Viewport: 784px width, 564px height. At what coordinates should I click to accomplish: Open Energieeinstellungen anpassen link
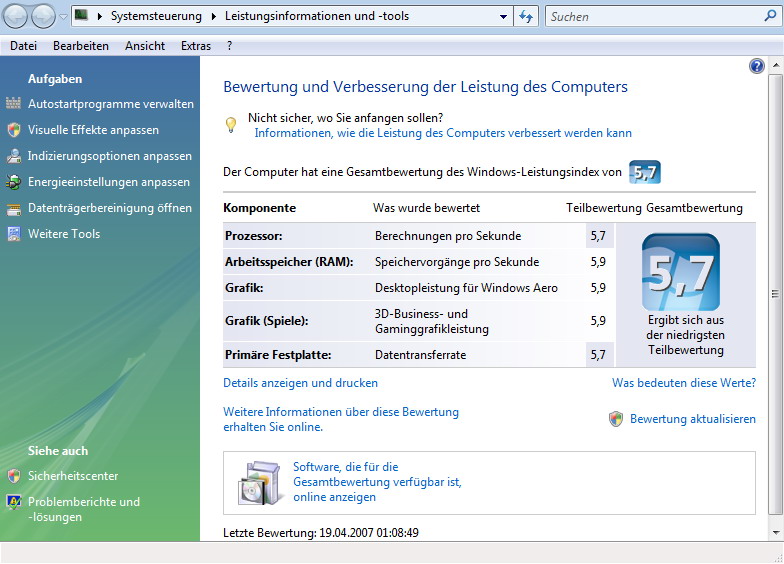[x=109, y=182]
